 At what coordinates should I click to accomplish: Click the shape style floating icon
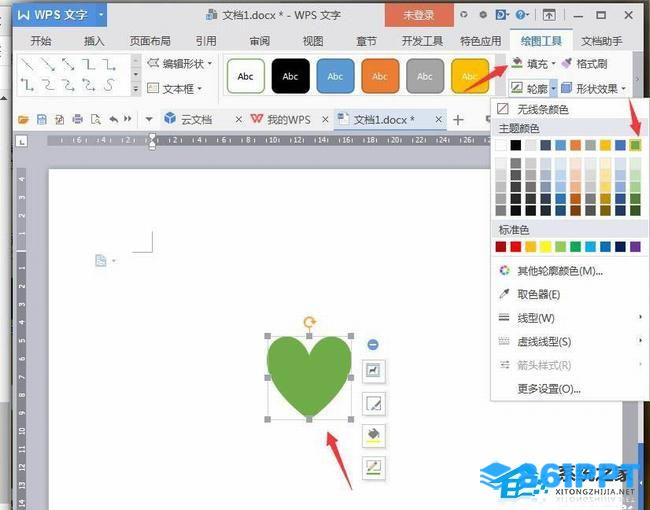pos(374,403)
